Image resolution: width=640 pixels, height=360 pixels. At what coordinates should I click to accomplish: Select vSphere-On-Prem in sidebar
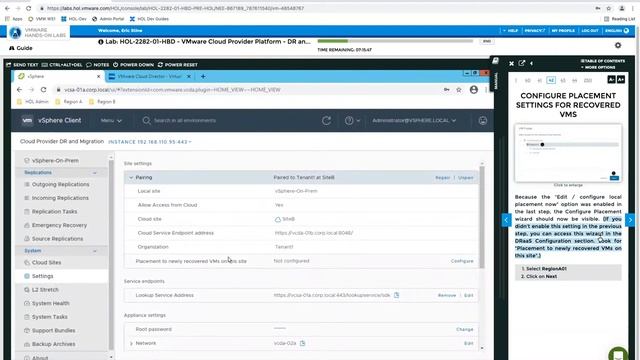(55, 160)
